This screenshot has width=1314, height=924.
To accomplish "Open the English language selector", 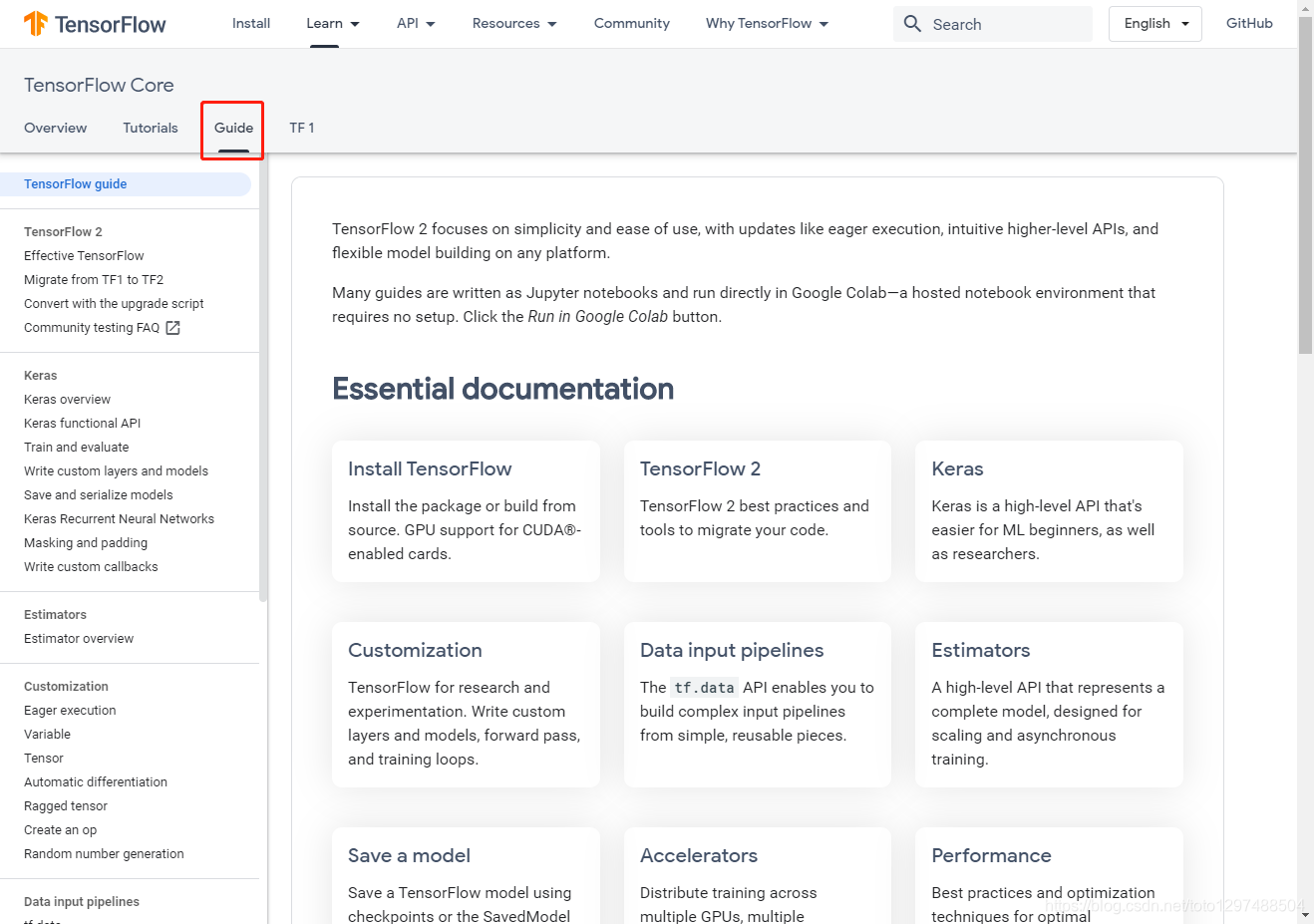I will click(1155, 24).
